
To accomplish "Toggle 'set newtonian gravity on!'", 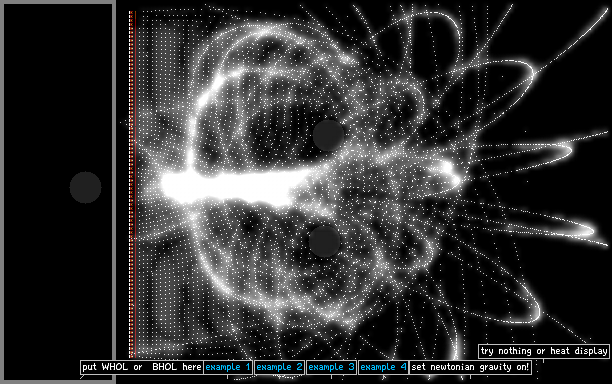I will [x=470, y=367].
